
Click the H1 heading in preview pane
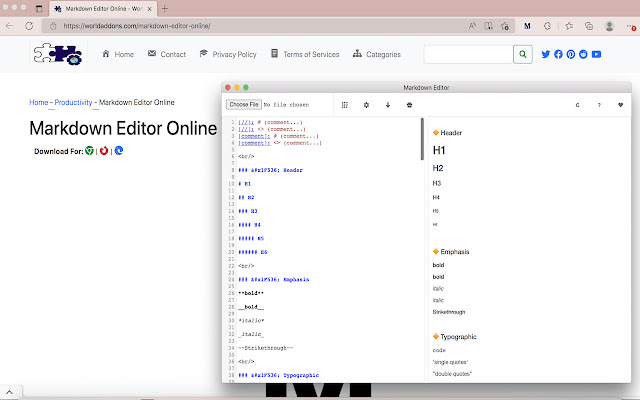pos(439,150)
